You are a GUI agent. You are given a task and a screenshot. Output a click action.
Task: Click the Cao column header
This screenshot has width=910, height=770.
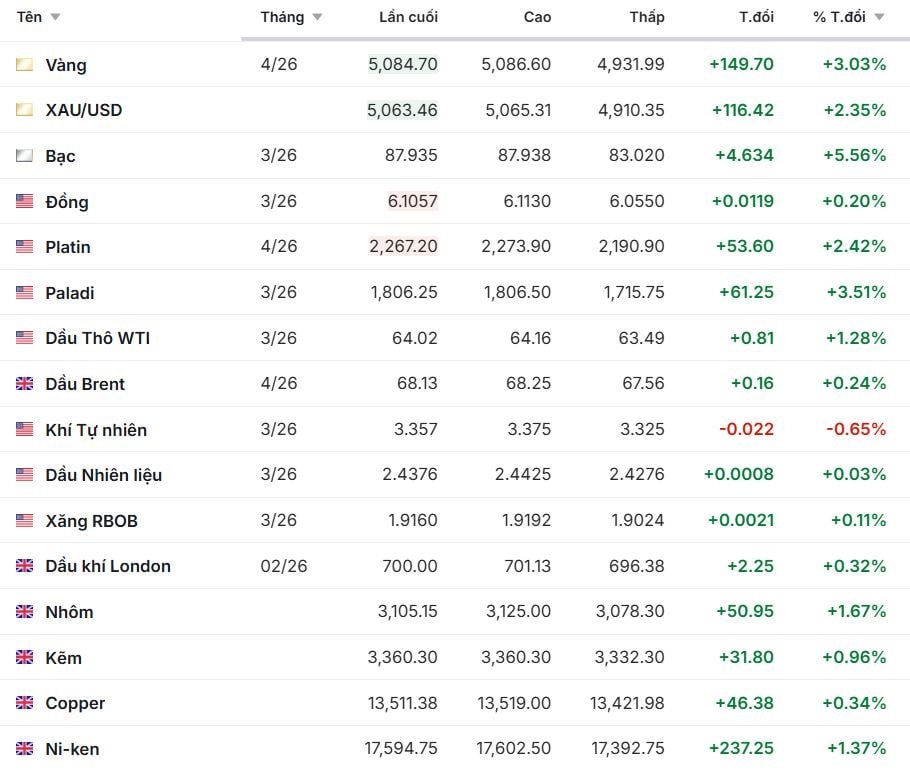537,17
